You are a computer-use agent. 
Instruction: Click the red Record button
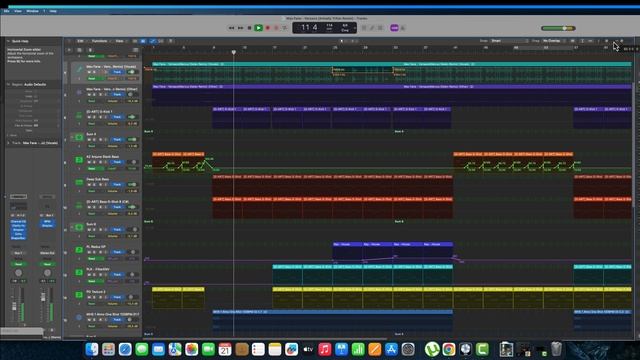pos(268,28)
